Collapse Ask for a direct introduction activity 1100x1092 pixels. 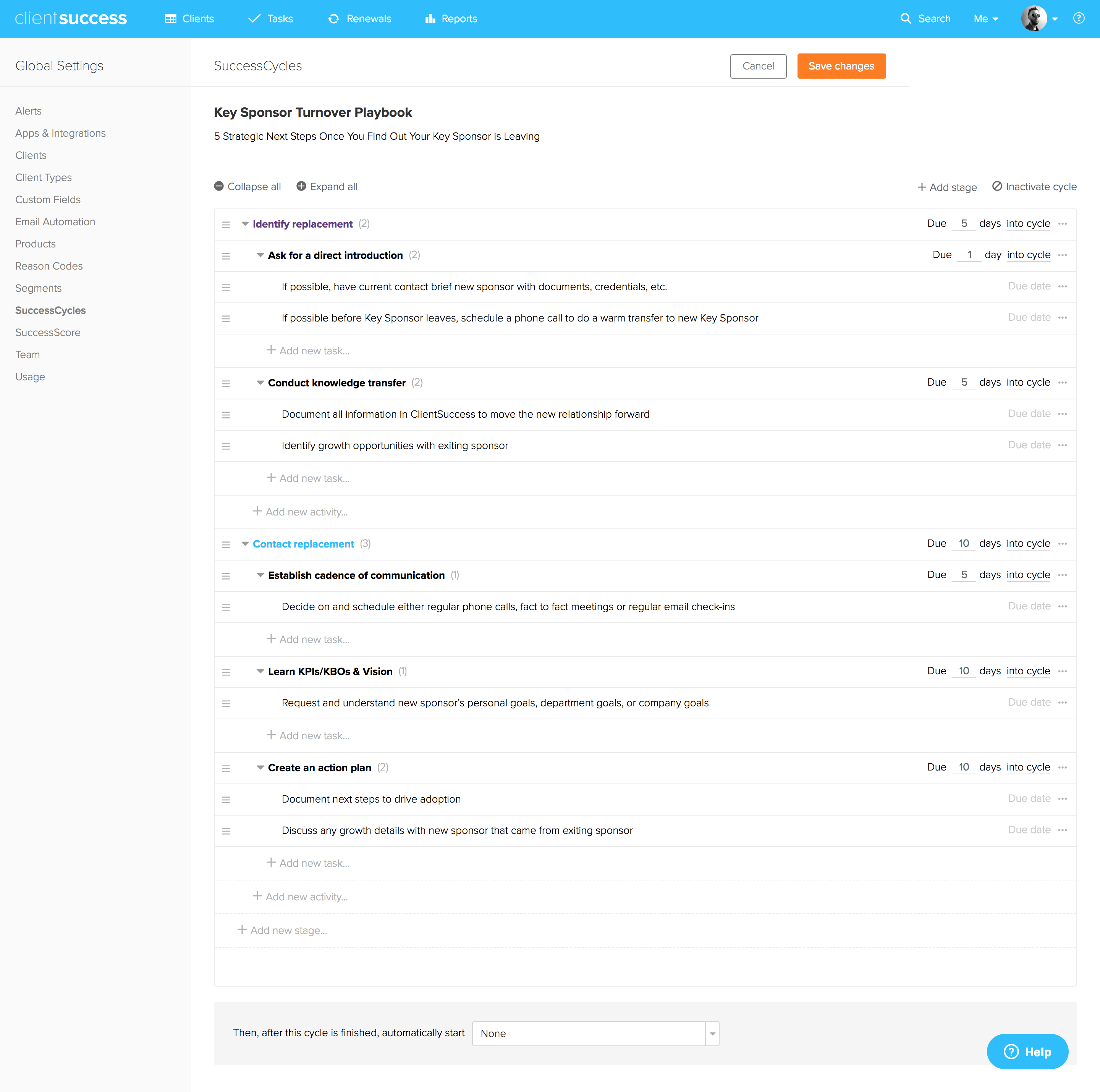260,255
